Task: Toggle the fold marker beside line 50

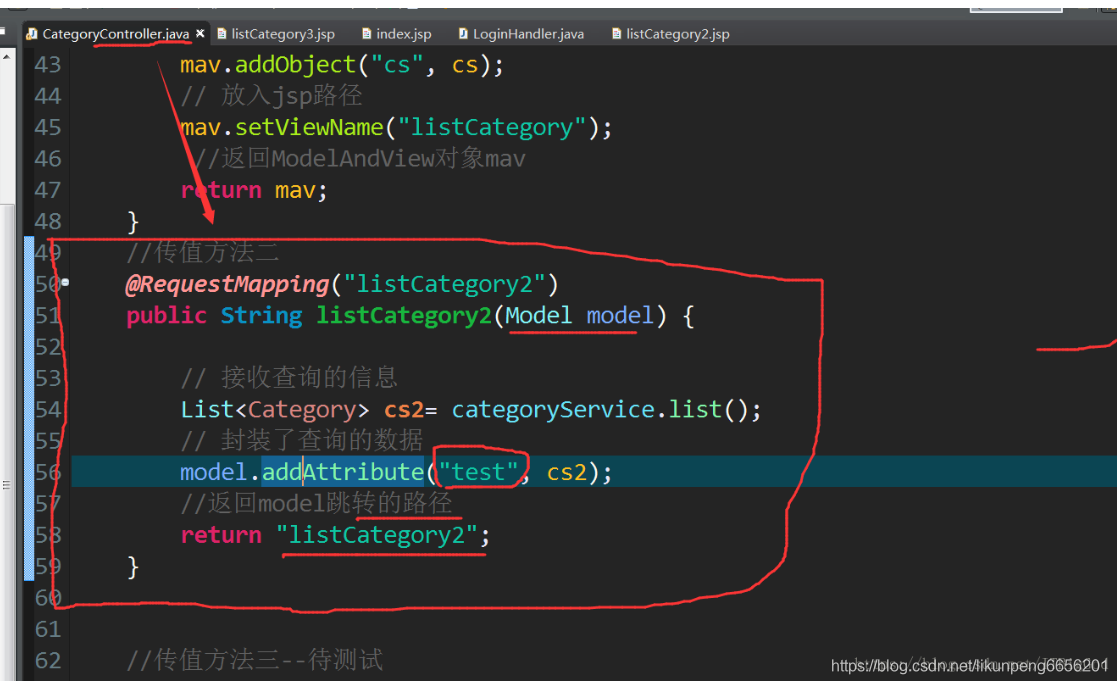Action: (65, 283)
